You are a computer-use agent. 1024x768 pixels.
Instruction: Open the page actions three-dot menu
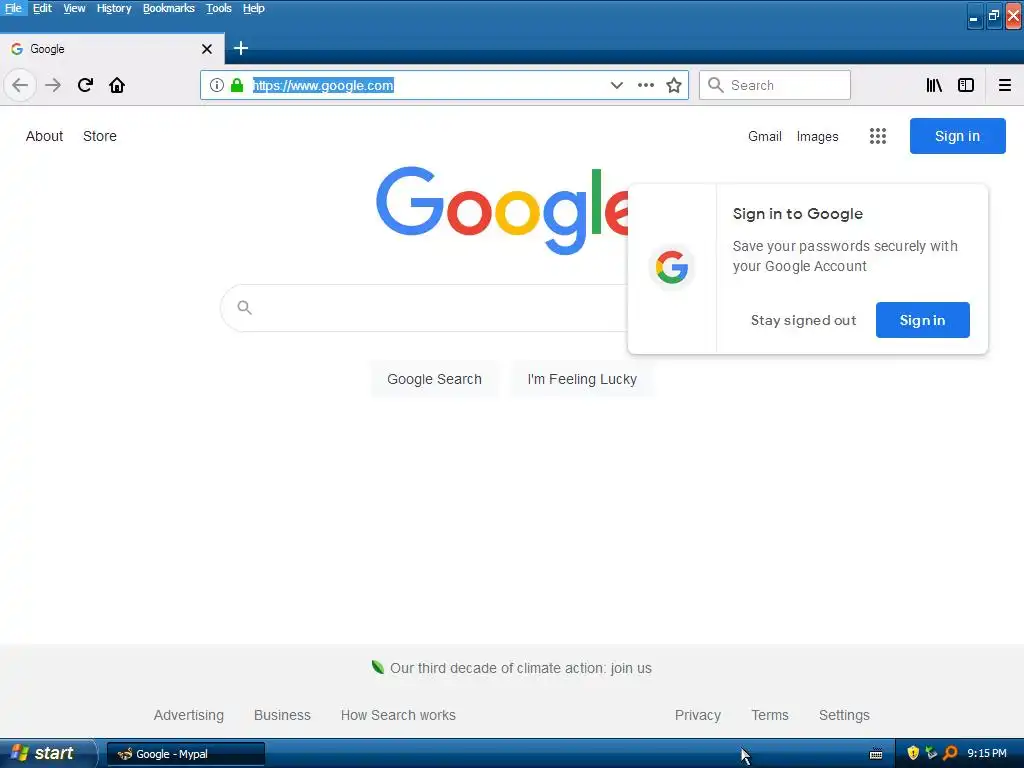(646, 86)
